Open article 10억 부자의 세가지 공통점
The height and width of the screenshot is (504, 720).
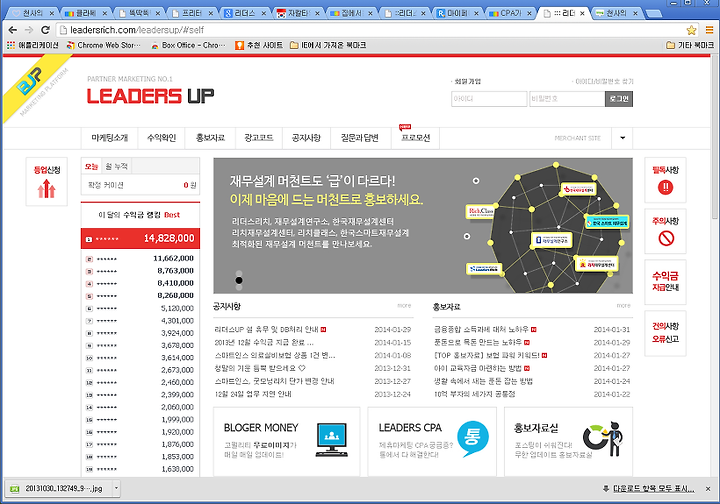[x=475, y=394]
